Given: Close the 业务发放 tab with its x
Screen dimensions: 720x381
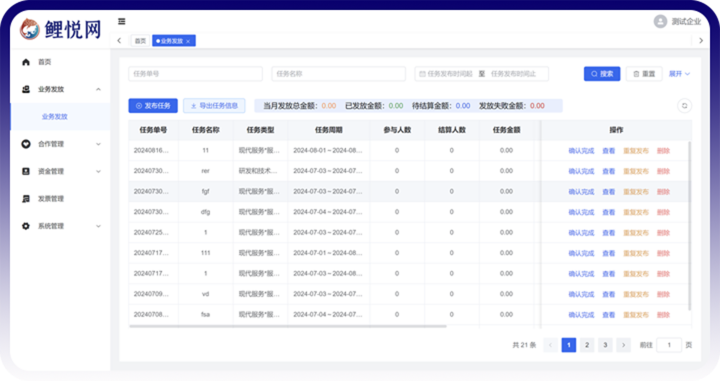Looking at the screenshot, I should coord(188,41).
